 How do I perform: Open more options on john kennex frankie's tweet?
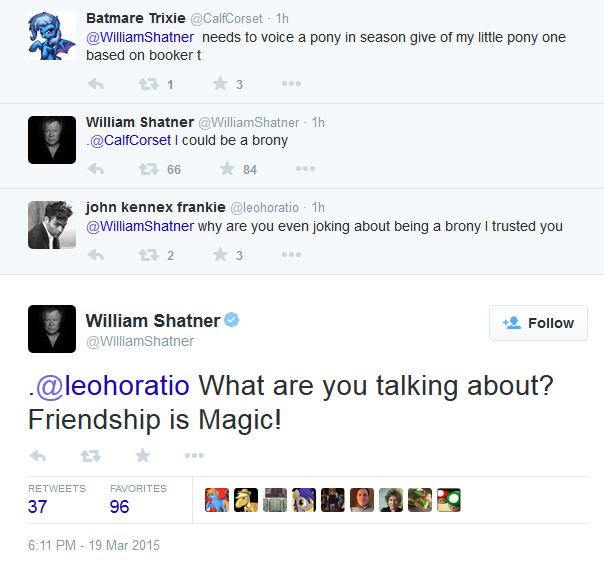click(x=291, y=255)
